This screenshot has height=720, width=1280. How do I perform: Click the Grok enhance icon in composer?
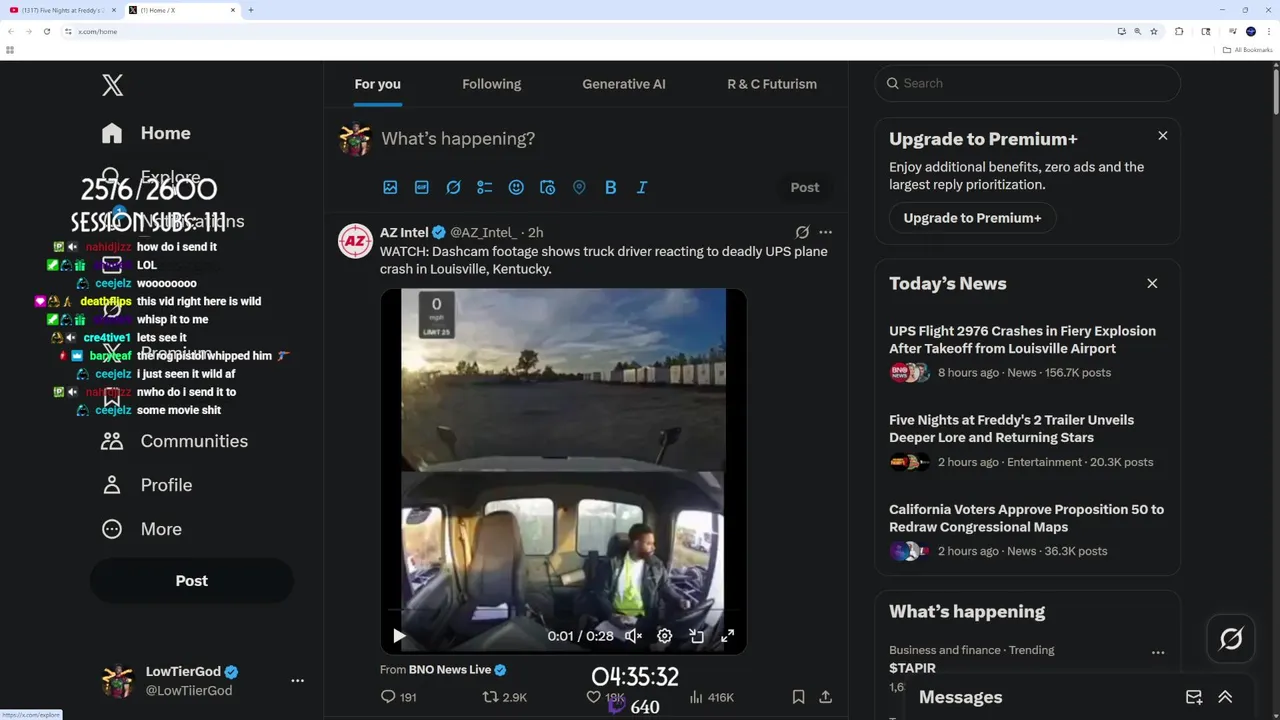tap(453, 187)
